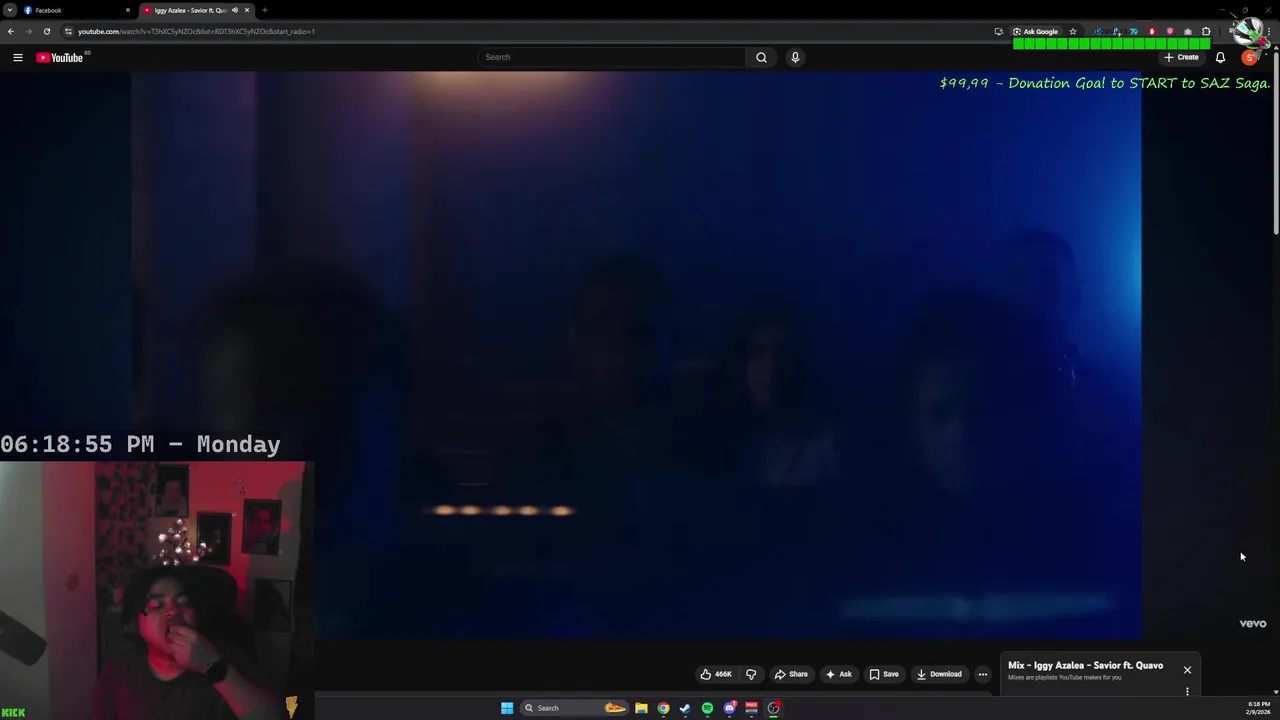Bookmark this page with star icon
Screen dimensions: 1280x720
click(1073, 31)
